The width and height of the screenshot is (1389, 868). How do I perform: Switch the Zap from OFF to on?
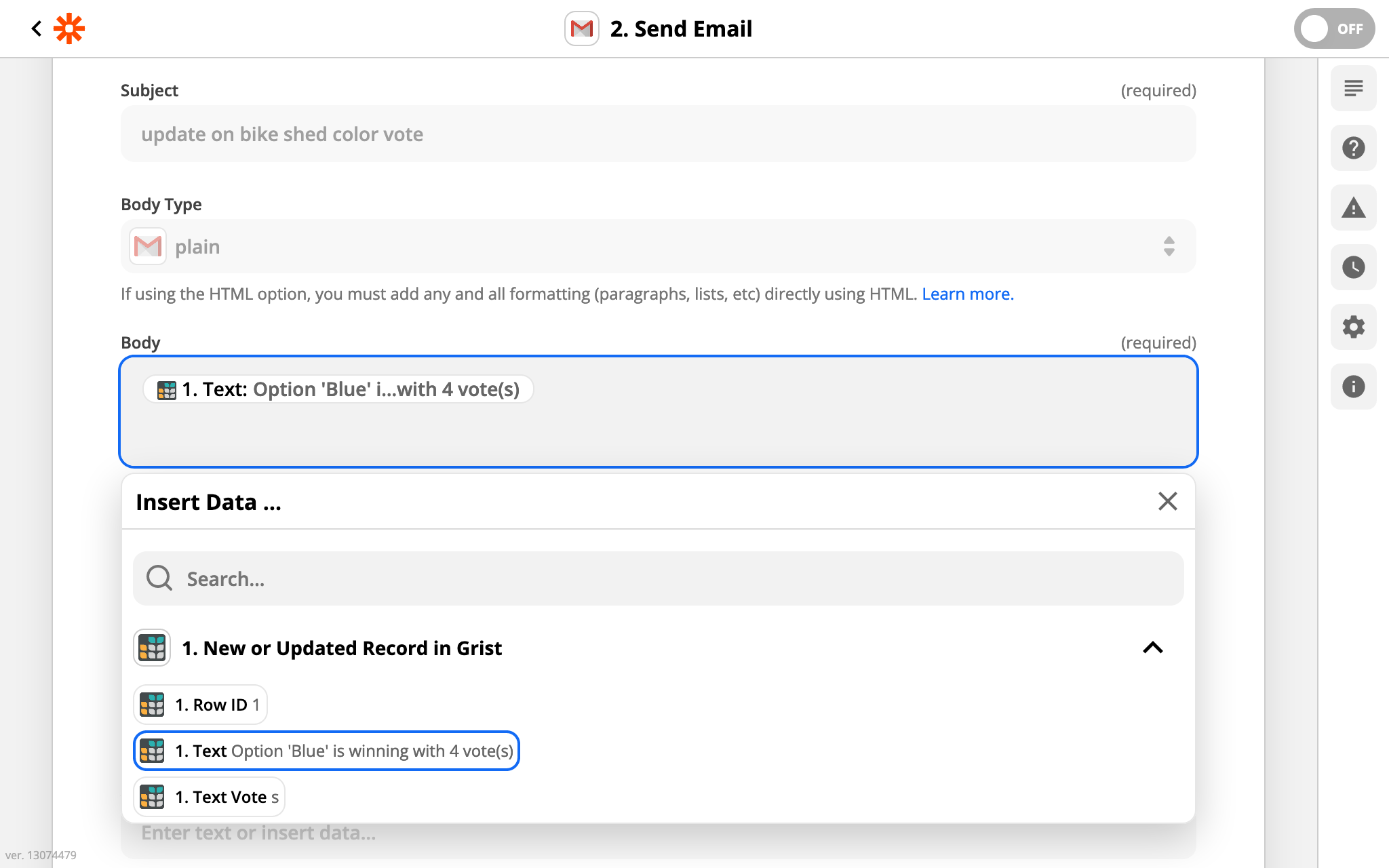pyautogui.click(x=1333, y=28)
